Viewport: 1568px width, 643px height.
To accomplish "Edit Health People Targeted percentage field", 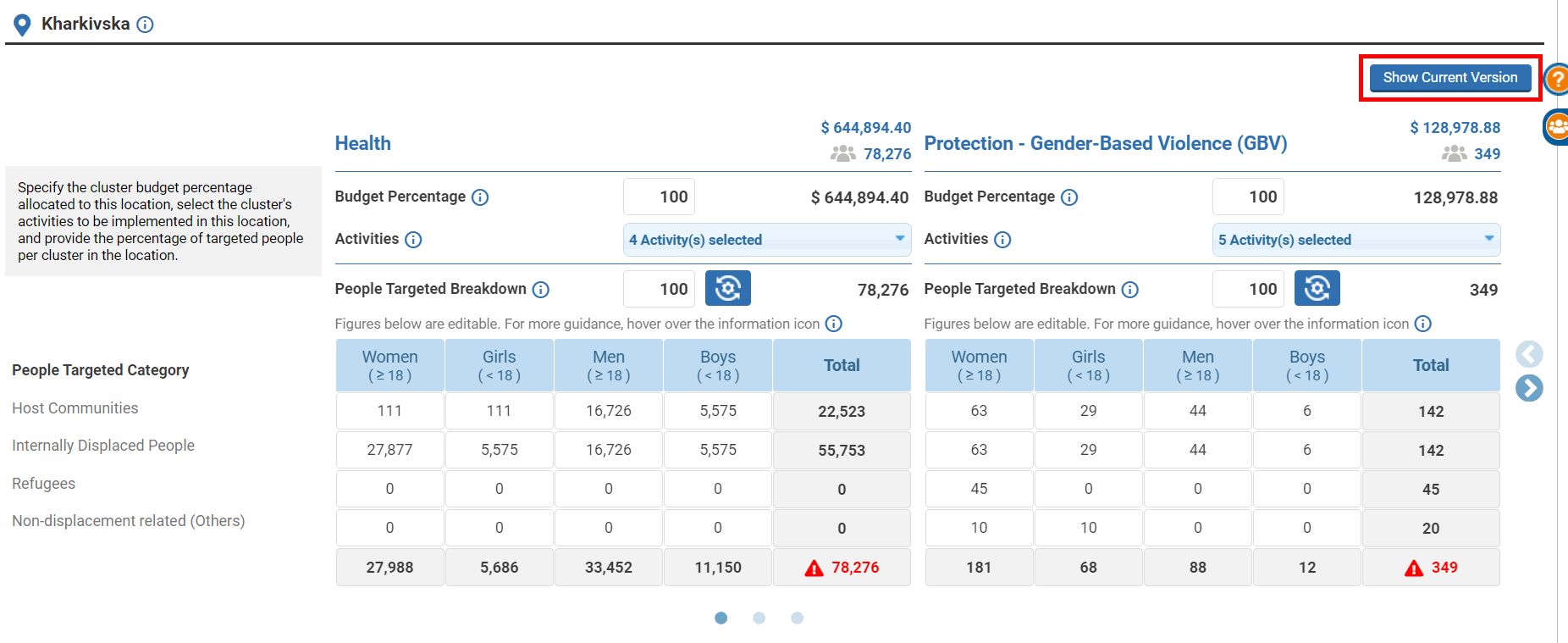I will coord(659,289).
